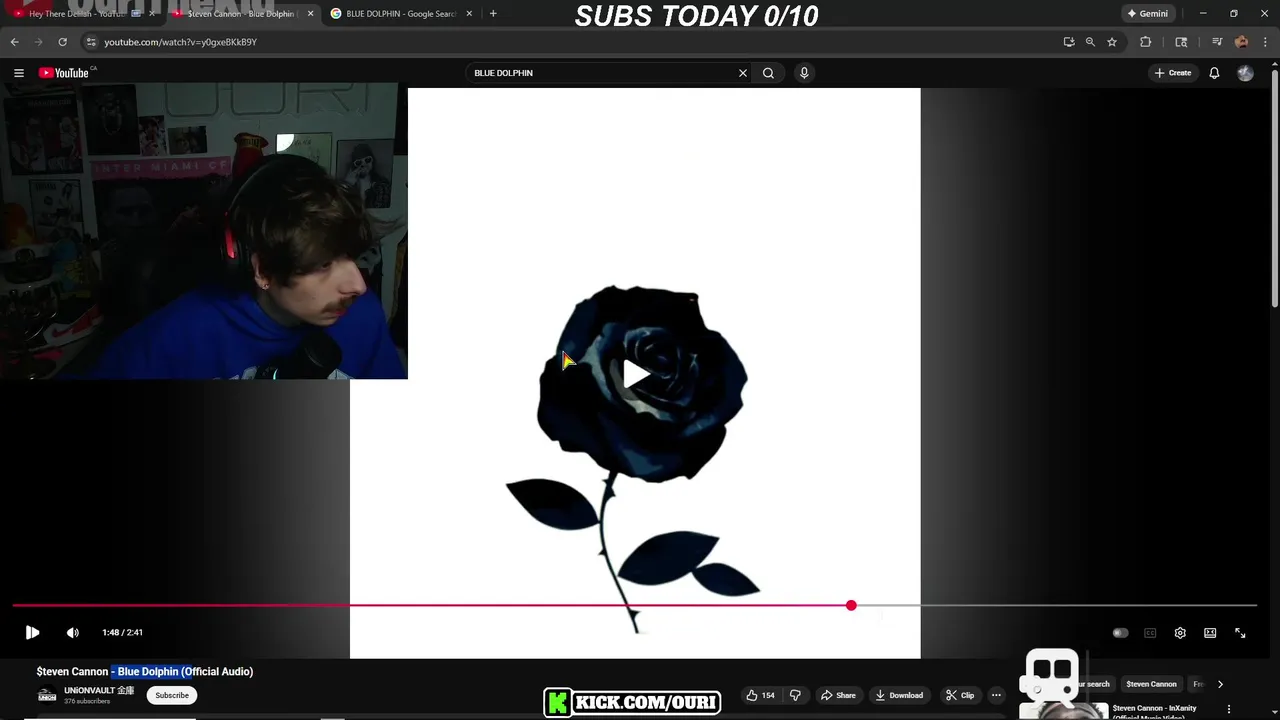Open the player settings gear
Viewport: 1280px width, 720px height.
coord(1180,633)
